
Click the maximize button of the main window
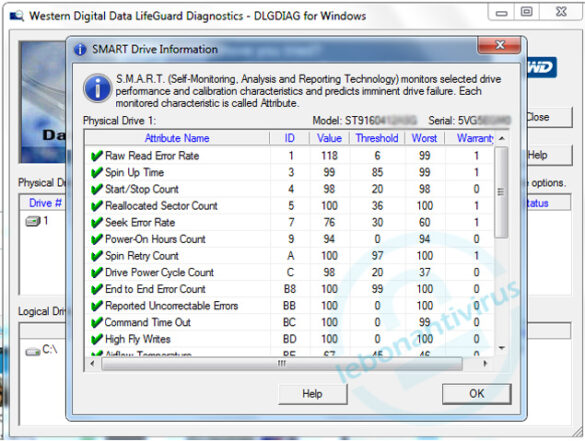[526, 12]
